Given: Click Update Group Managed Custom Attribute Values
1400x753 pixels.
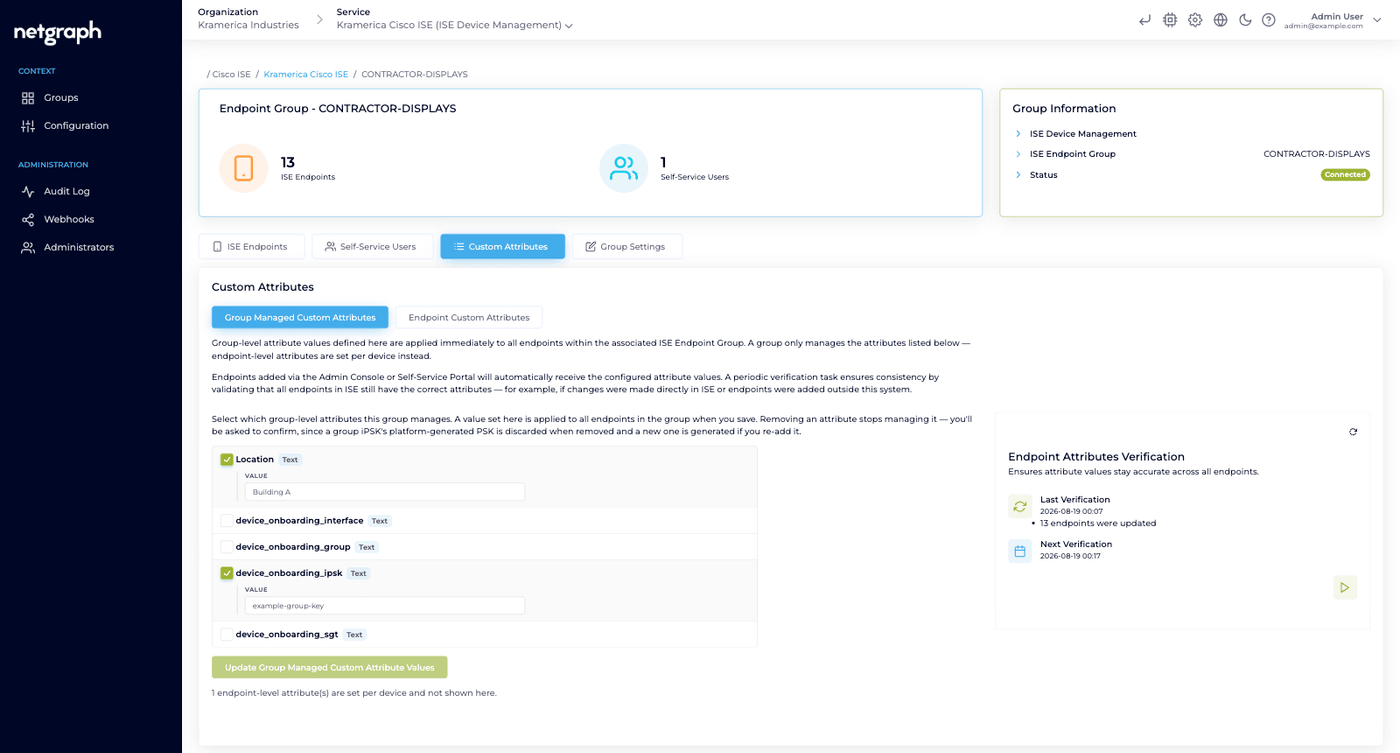Looking at the screenshot, I should pos(330,667).
